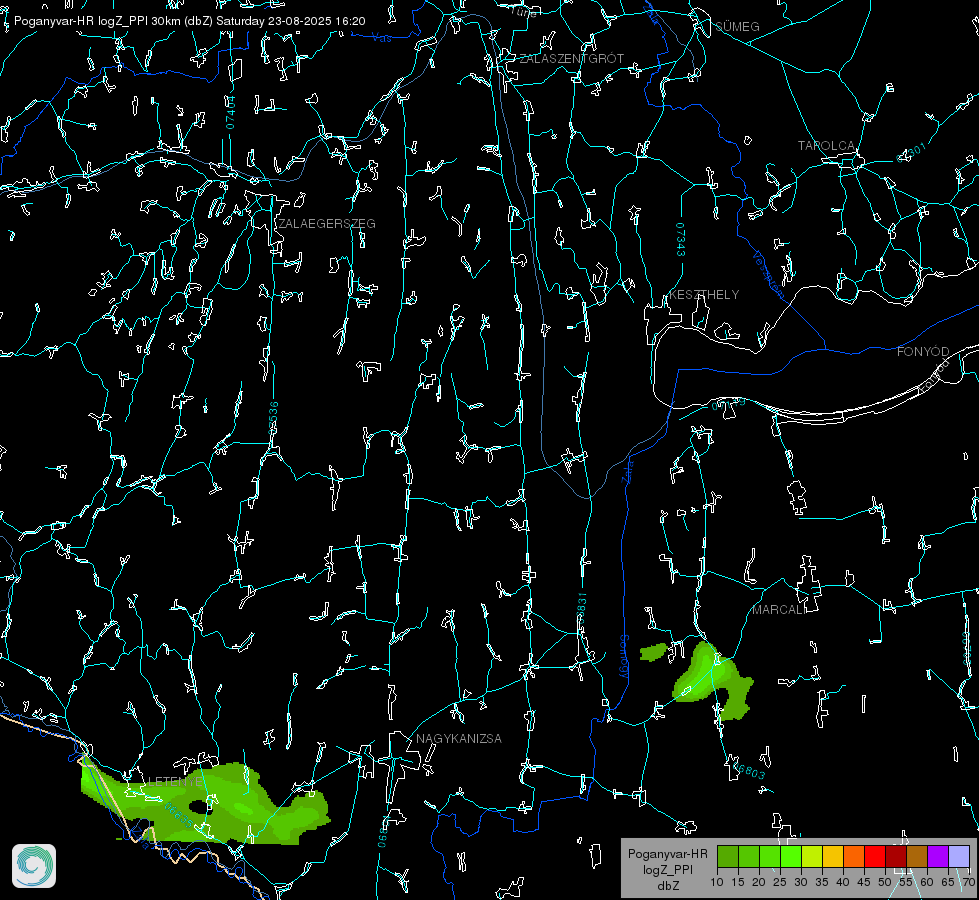
Task: Click the Poganyvar-HR text in the legend
Action: (667, 854)
